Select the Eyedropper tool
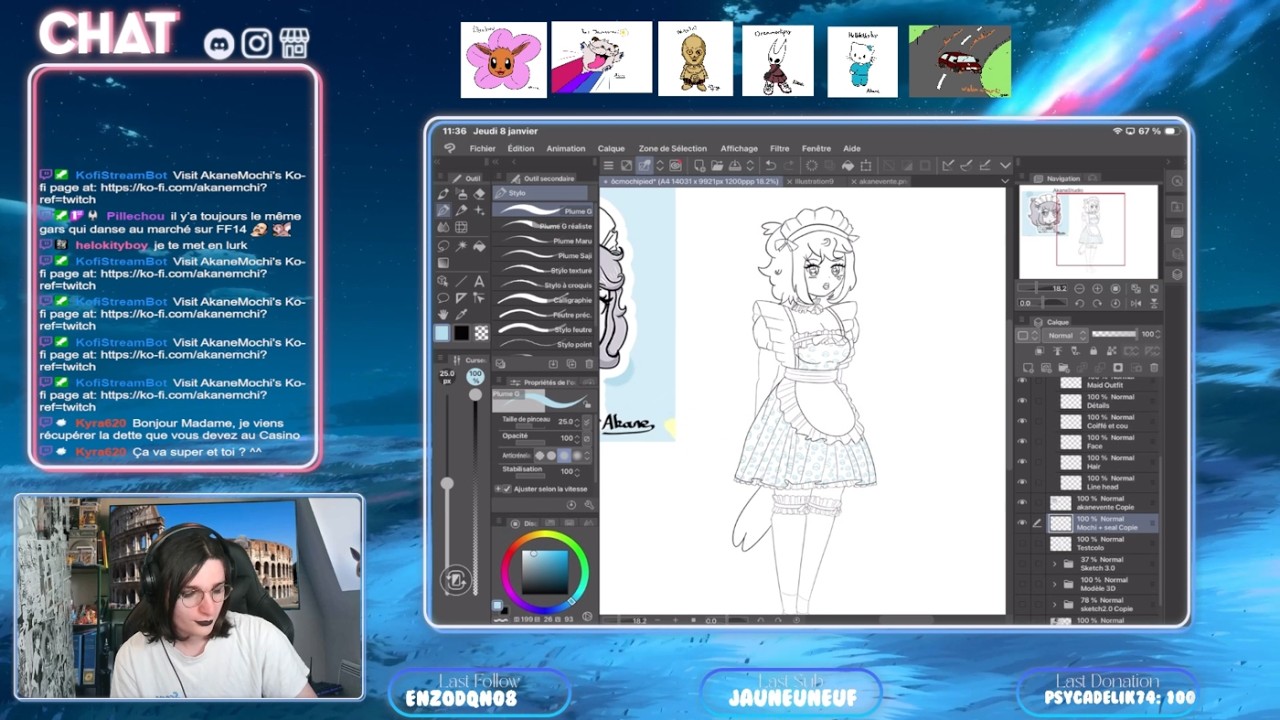The width and height of the screenshot is (1280, 720). pos(461,314)
